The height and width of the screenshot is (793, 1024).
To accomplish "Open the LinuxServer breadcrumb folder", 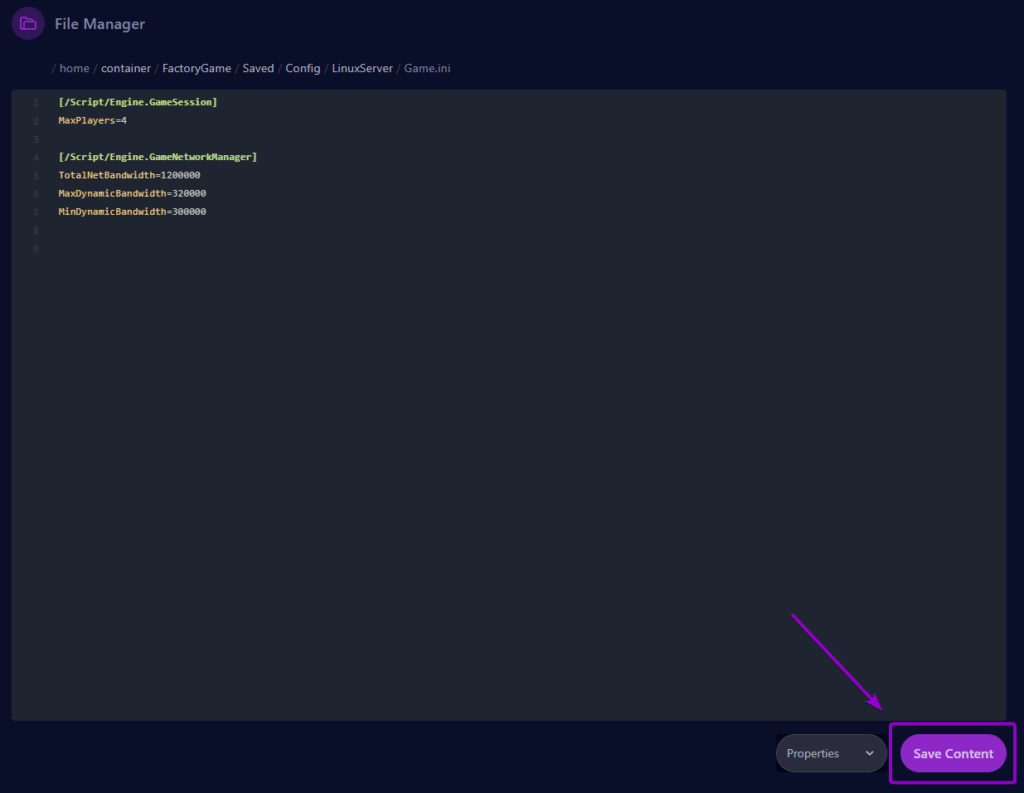I will (x=362, y=68).
